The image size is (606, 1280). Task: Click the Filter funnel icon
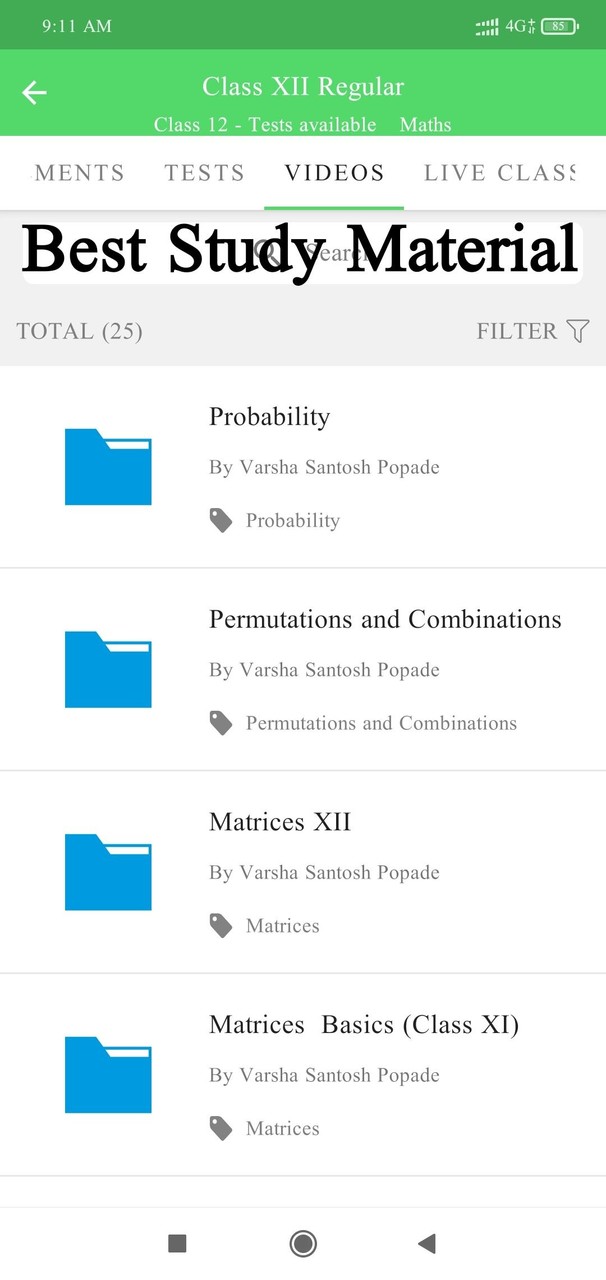(x=578, y=330)
